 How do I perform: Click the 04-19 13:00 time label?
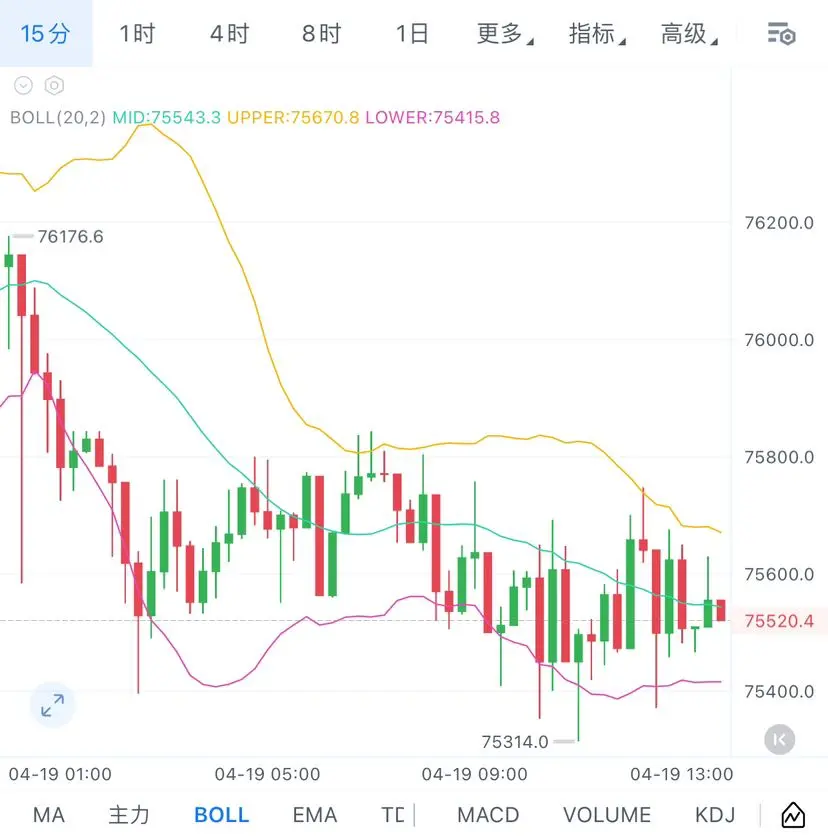[681, 774]
